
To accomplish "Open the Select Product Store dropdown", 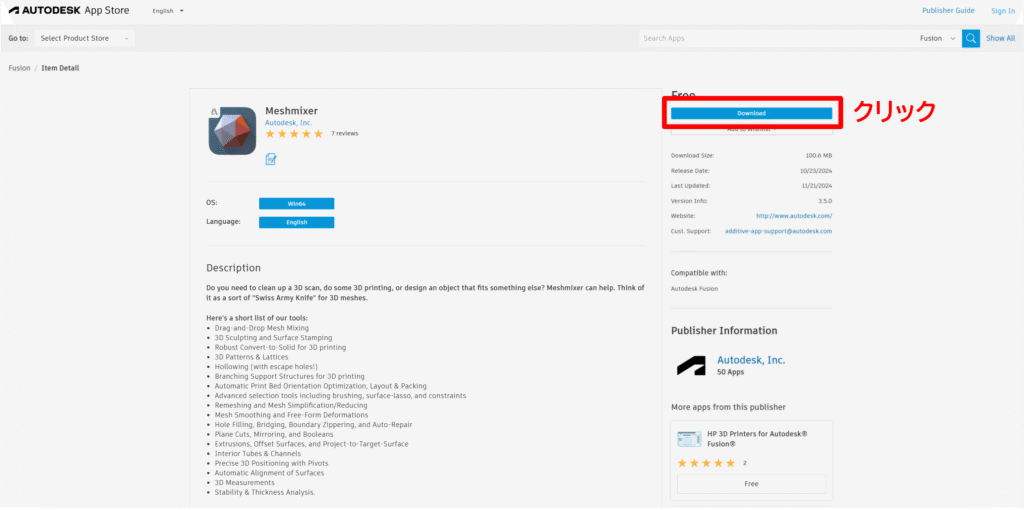I will pyautogui.click(x=85, y=39).
